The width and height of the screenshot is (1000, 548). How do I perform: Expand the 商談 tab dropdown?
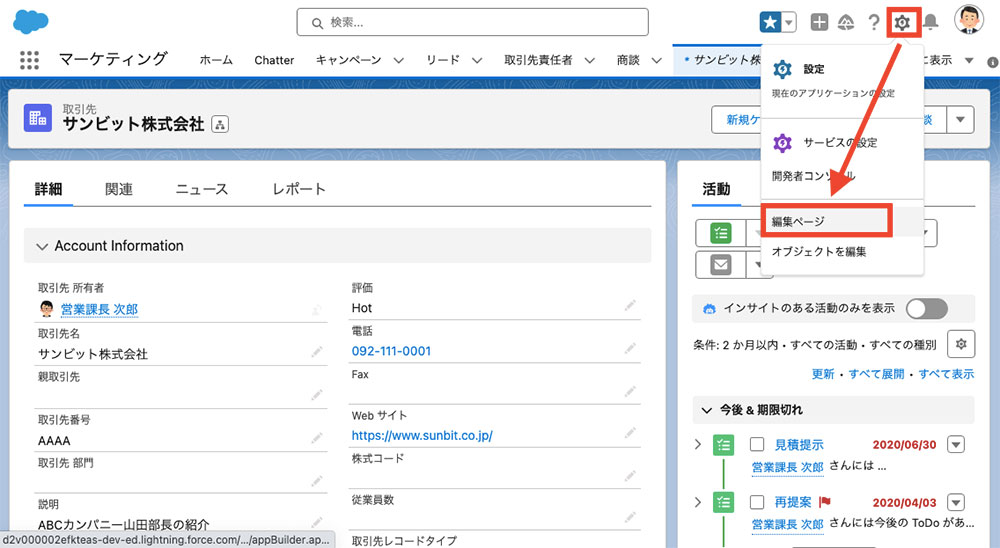coord(656,61)
